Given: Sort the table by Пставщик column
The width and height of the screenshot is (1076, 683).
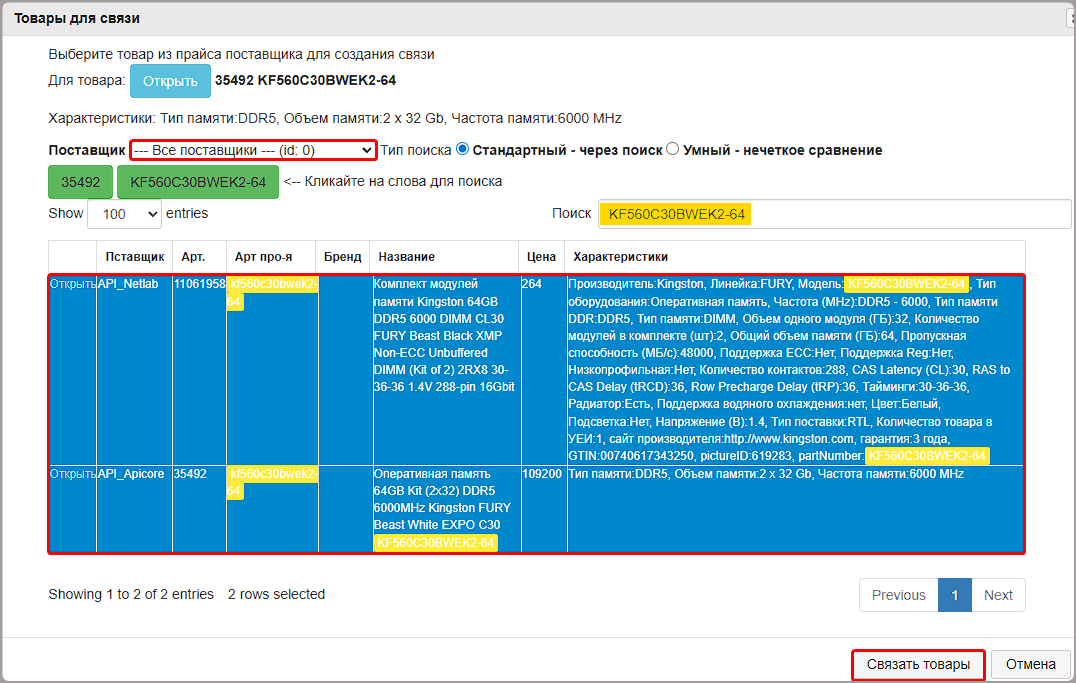Looking at the screenshot, I should click(134, 257).
